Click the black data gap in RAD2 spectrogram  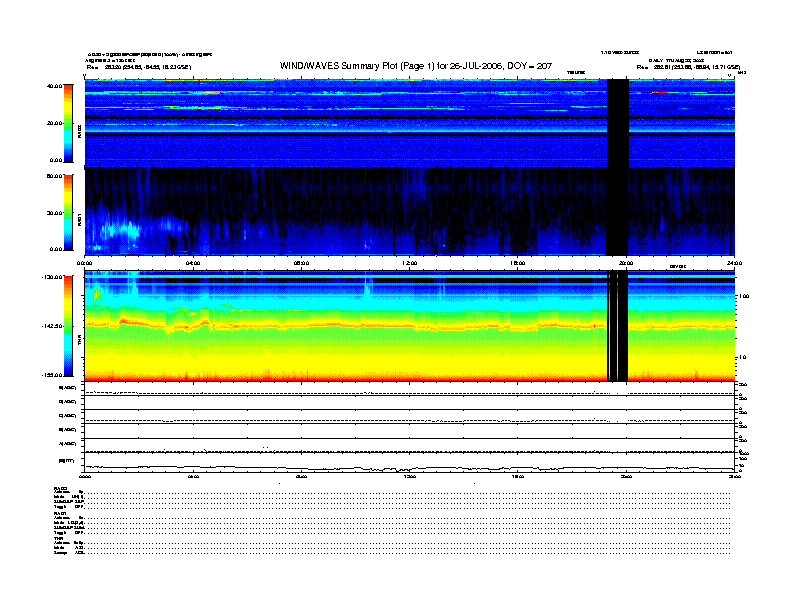[x=618, y=123]
